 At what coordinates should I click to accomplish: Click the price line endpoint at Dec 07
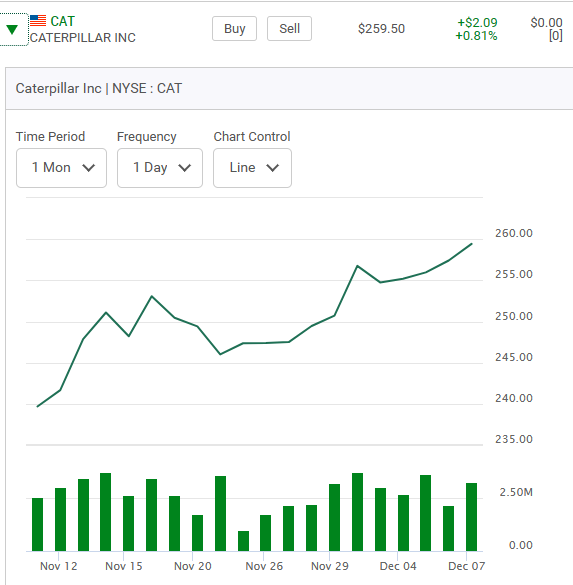472,244
